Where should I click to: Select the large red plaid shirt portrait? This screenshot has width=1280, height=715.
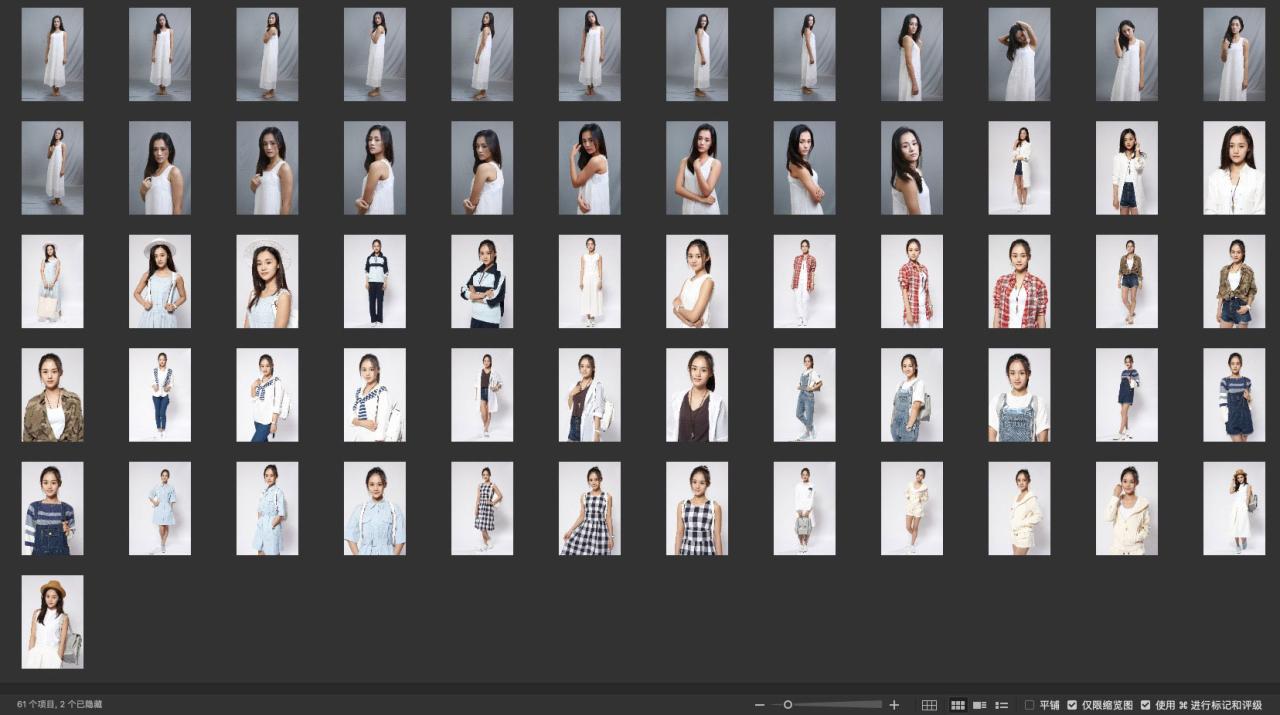pos(1019,281)
